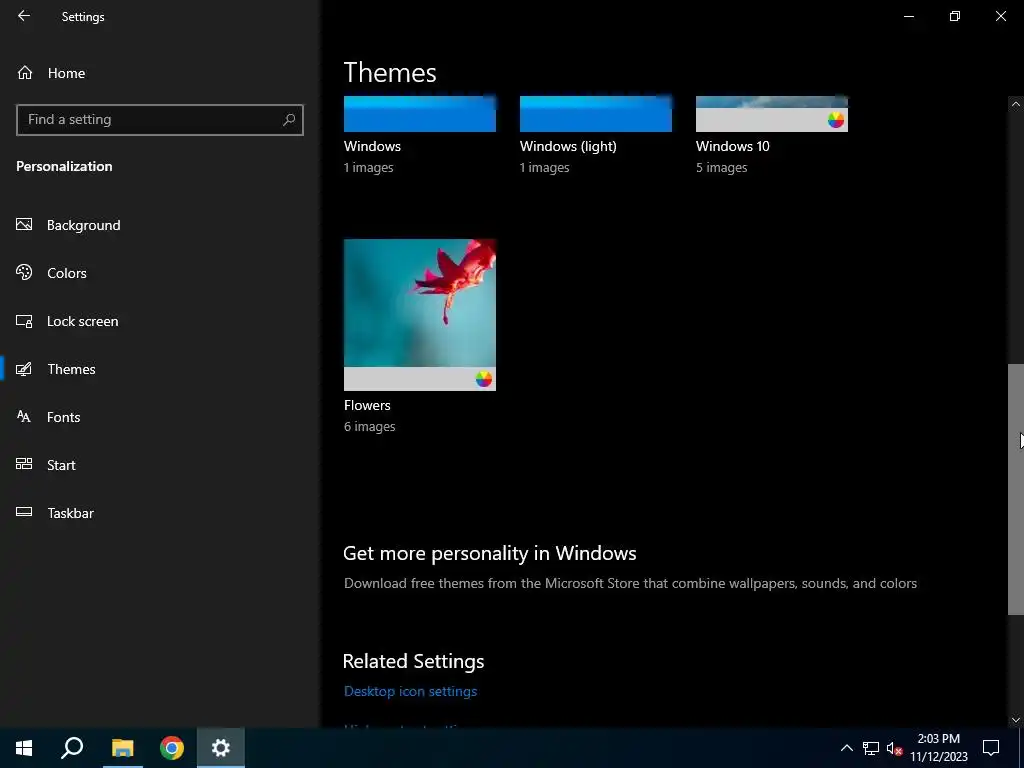Screen dimensions: 1024x768
Task: Apply the Windows 10 theme thumbnail
Action: [772, 114]
